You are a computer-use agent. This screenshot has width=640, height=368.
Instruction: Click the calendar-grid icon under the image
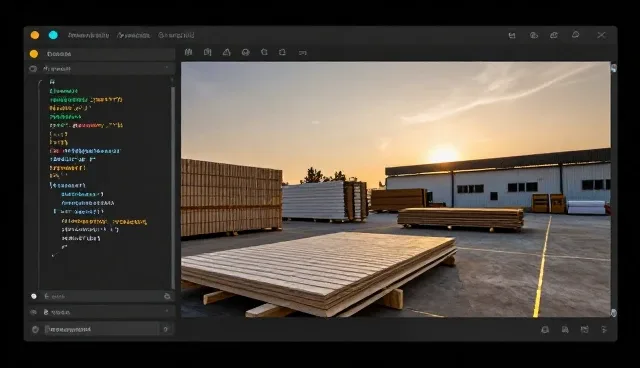pyautogui.click(x=584, y=330)
